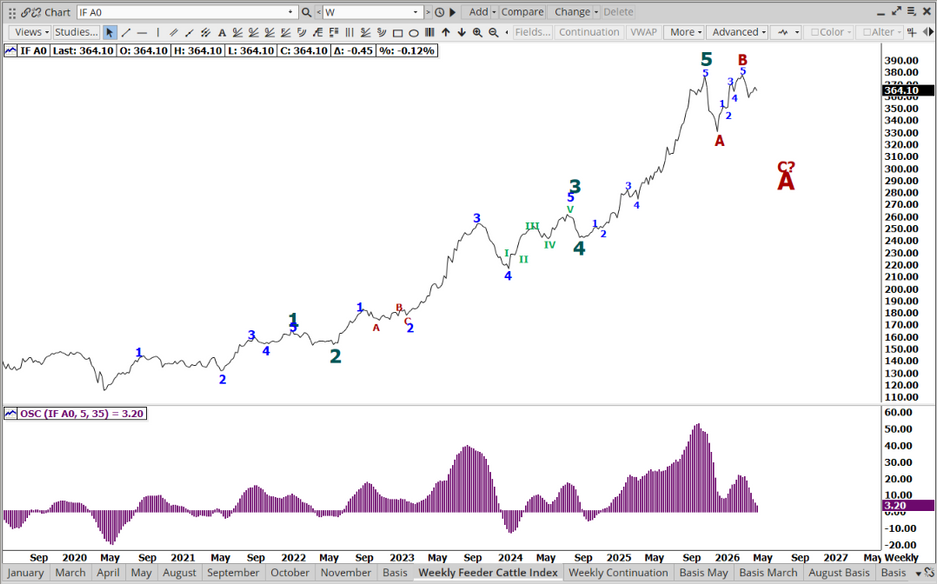Open the More dropdown
The height and width of the screenshot is (584, 937).
[685, 32]
